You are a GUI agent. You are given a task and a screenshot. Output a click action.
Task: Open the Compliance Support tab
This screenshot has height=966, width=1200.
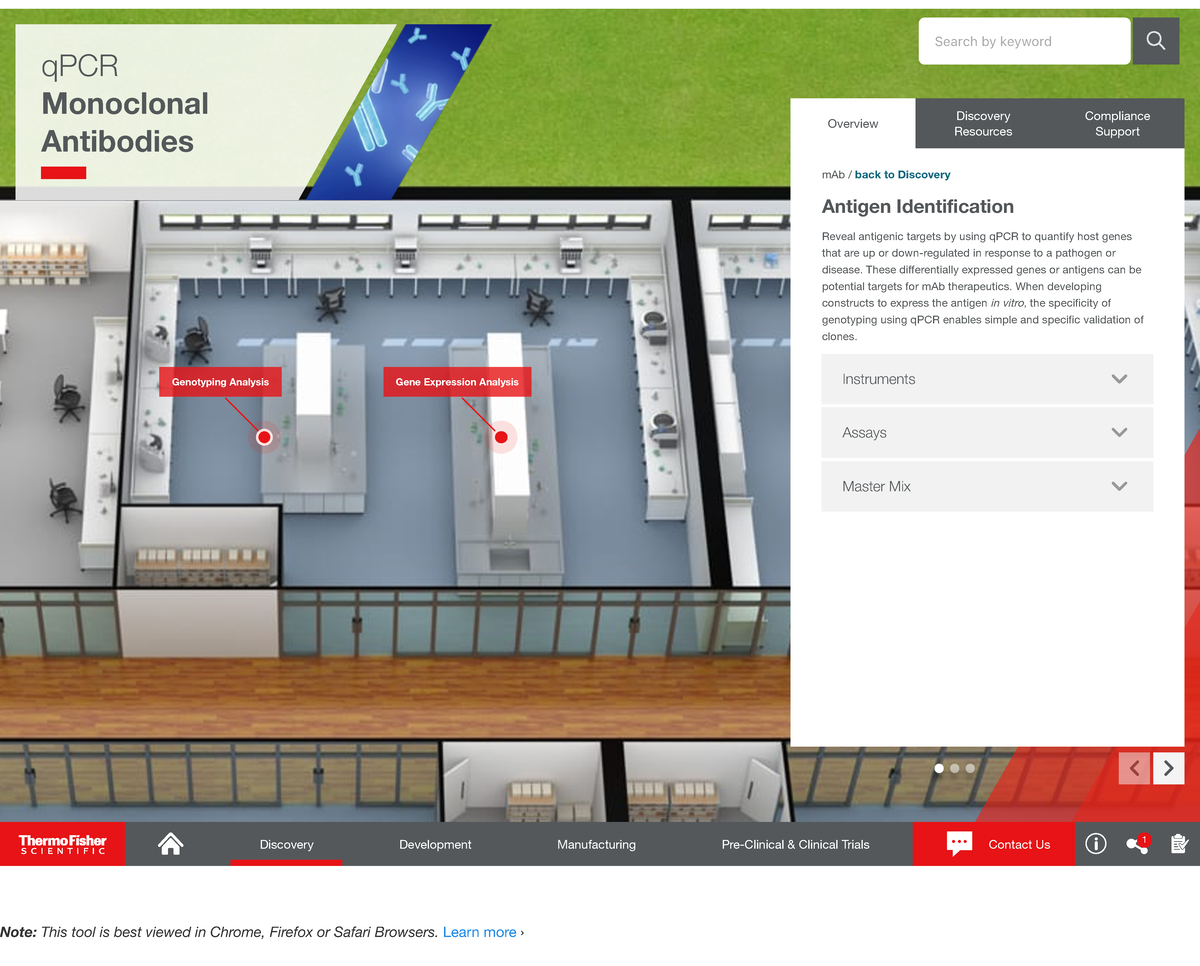point(1117,124)
